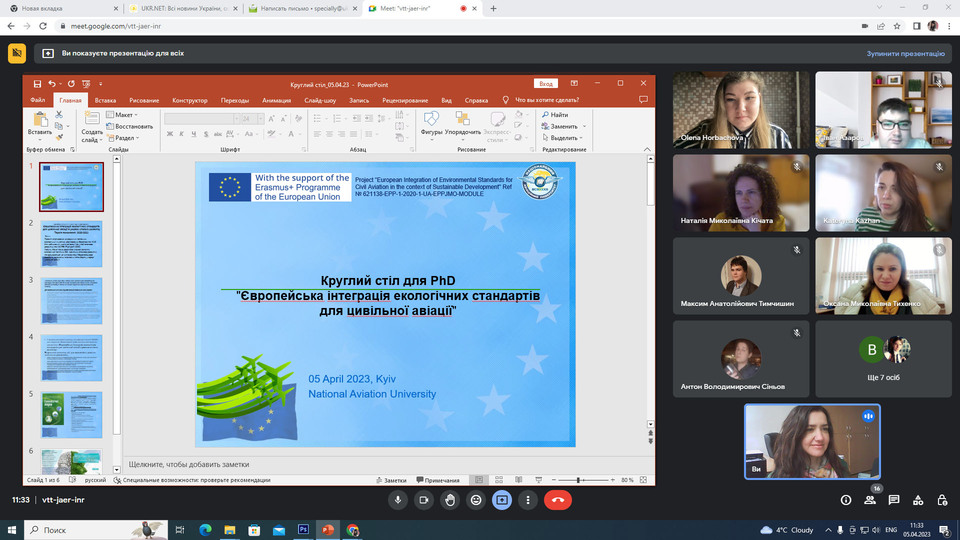This screenshot has width=960, height=540.
Task: Expand the 'Макет' layout dropdown
Action: [x=124, y=115]
